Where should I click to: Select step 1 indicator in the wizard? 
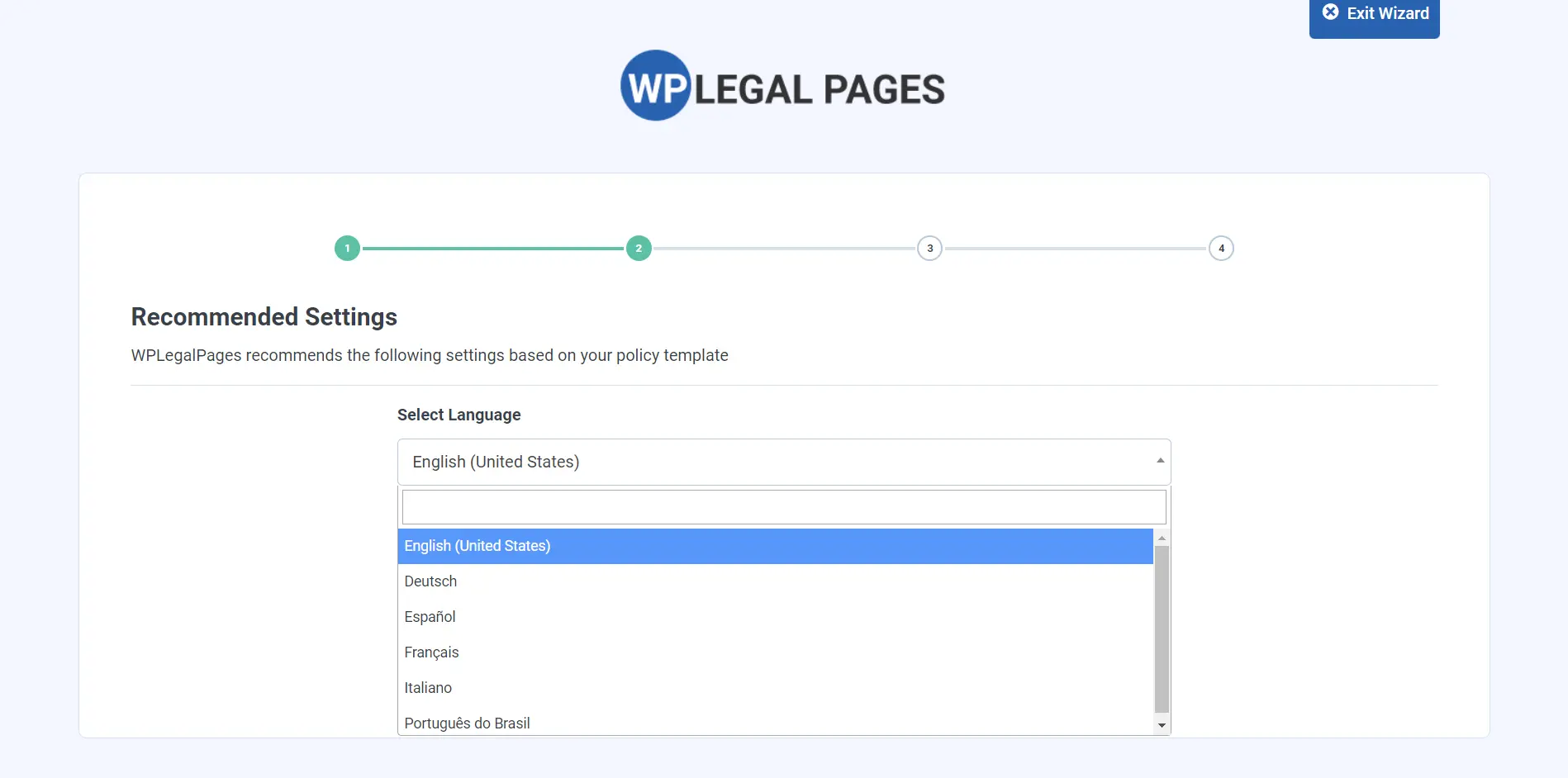(347, 248)
